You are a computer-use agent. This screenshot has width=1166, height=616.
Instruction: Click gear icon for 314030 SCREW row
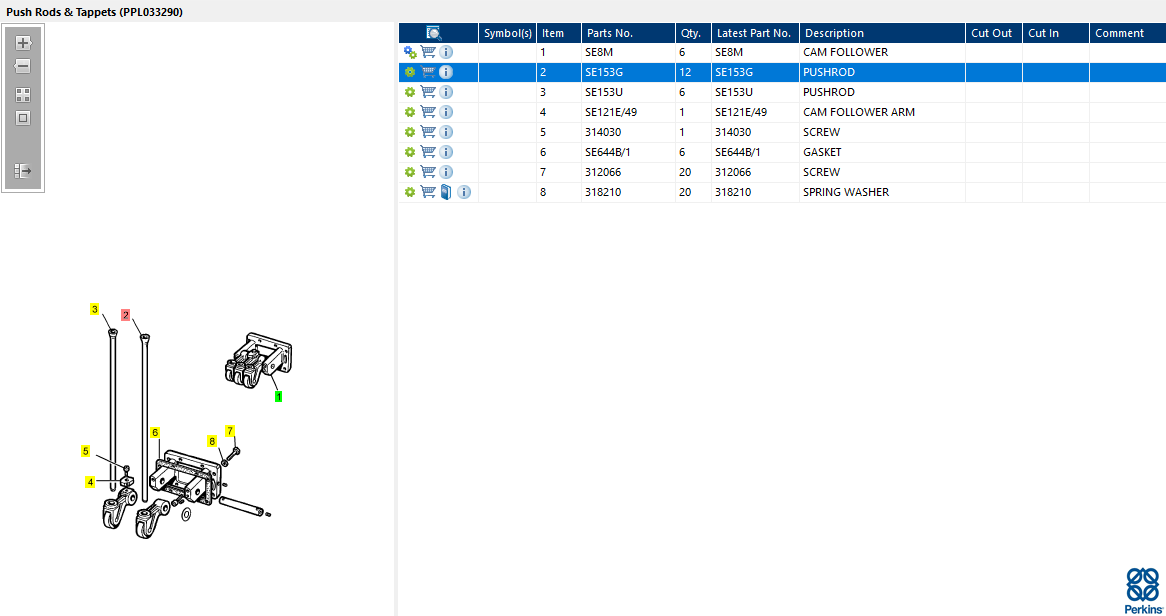pyautogui.click(x=410, y=132)
